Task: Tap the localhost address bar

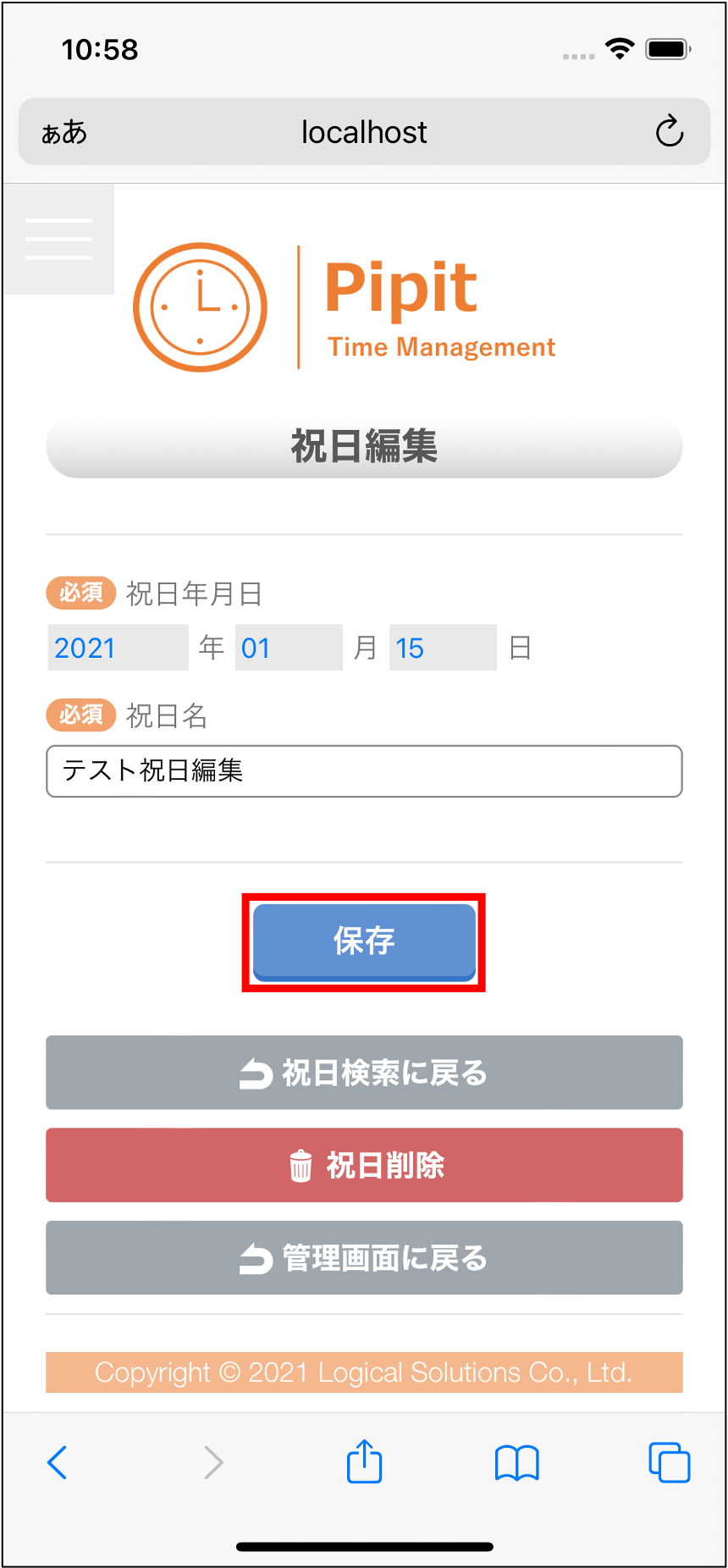Action: tap(364, 132)
